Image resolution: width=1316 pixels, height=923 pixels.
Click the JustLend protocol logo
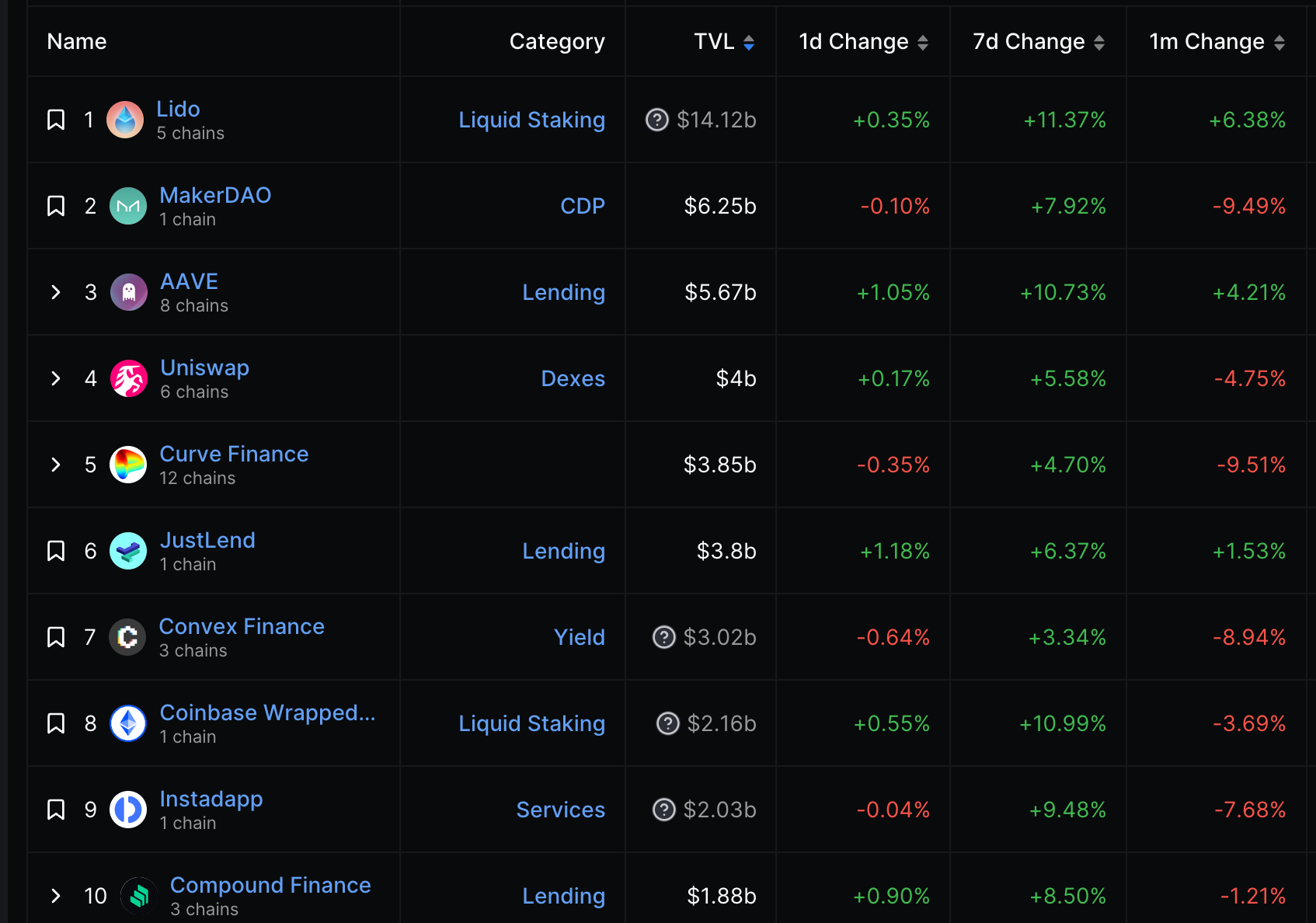pos(128,551)
